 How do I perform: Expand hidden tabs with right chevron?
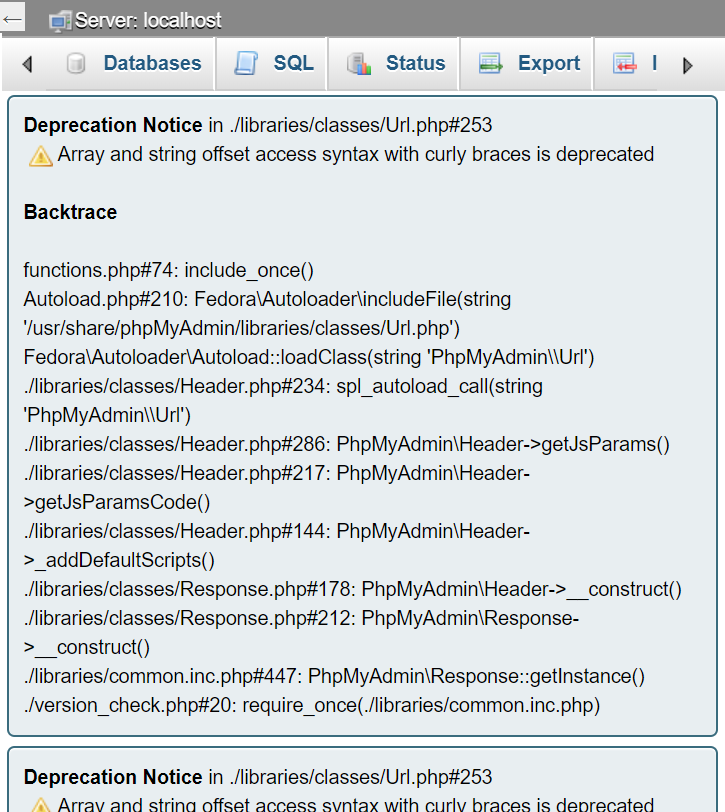click(688, 63)
